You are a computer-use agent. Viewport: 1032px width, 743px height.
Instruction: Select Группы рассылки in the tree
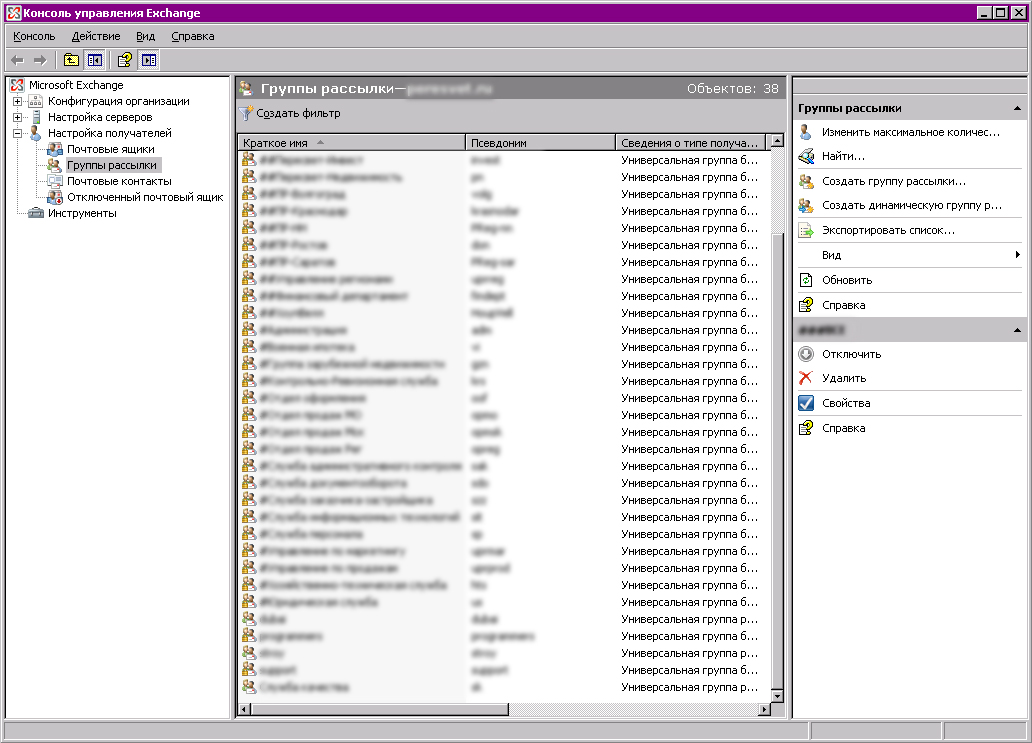click(x=112, y=165)
